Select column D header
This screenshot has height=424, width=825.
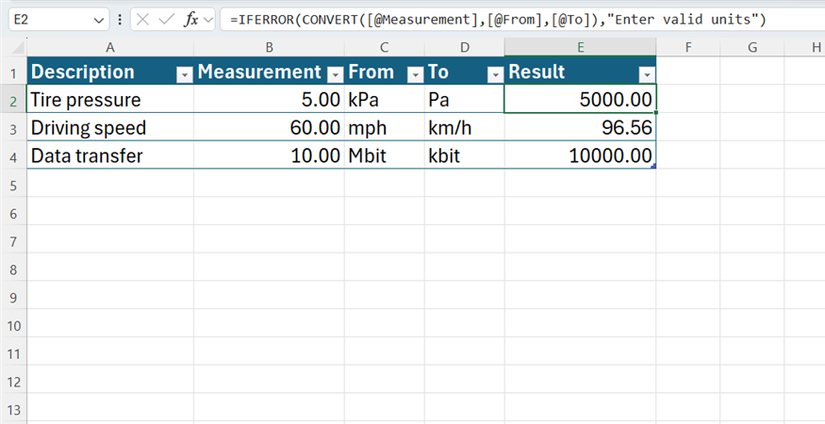click(465, 48)
